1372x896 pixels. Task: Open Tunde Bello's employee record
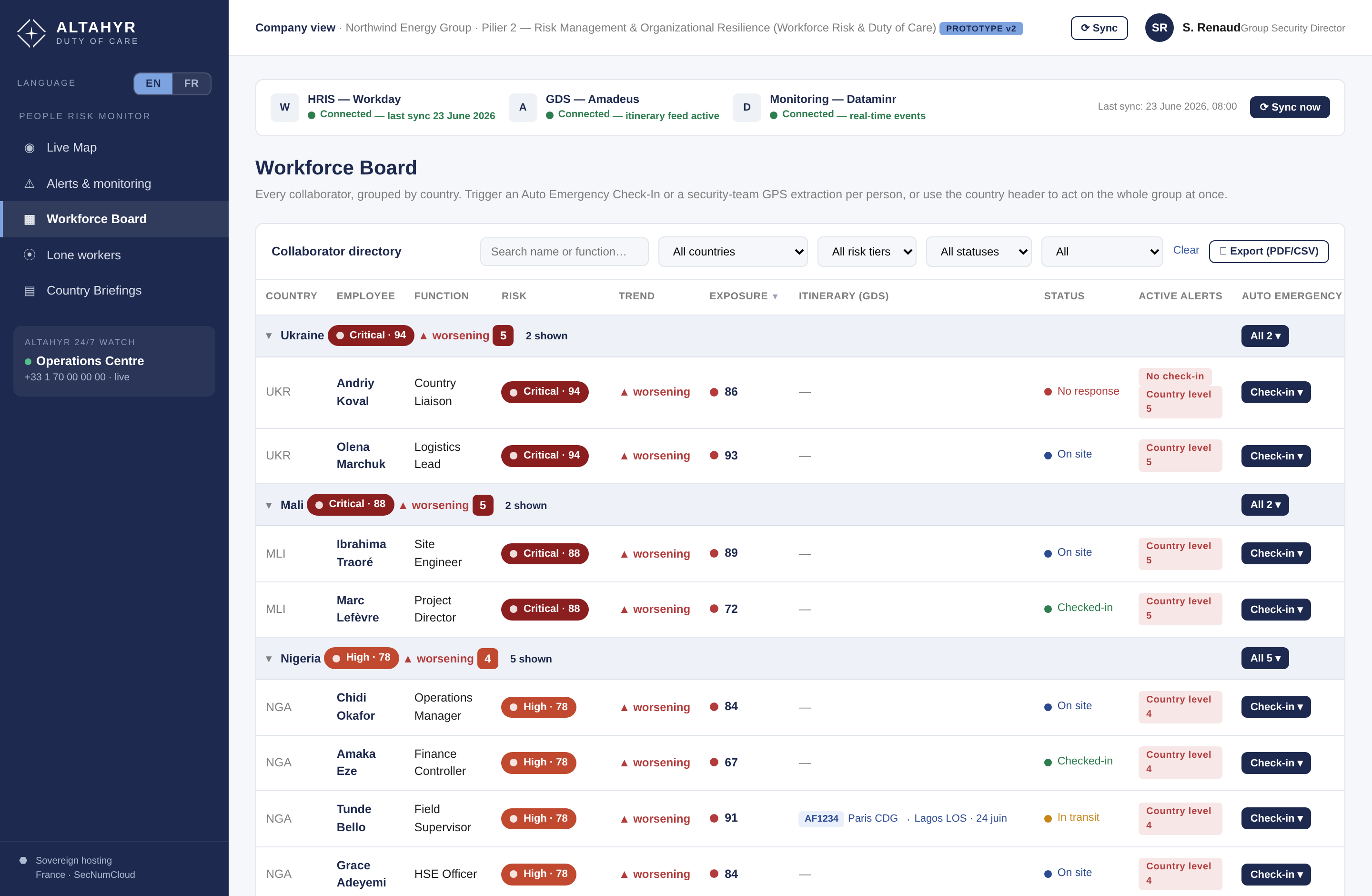(x=353, y=818)
